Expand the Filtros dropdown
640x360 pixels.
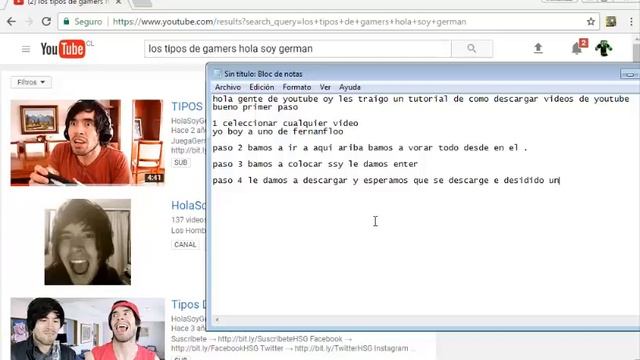coord(31,82)
